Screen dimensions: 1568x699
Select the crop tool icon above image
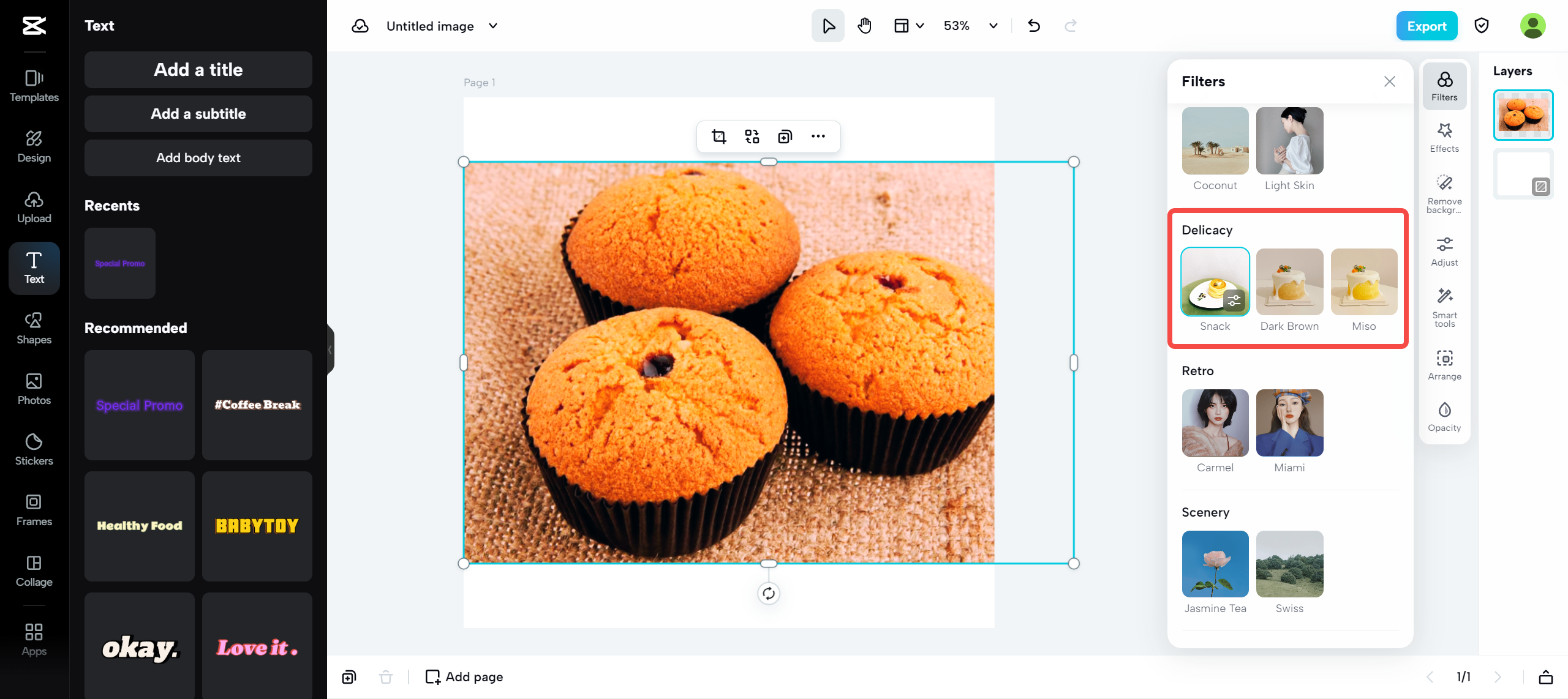[718, 136]
